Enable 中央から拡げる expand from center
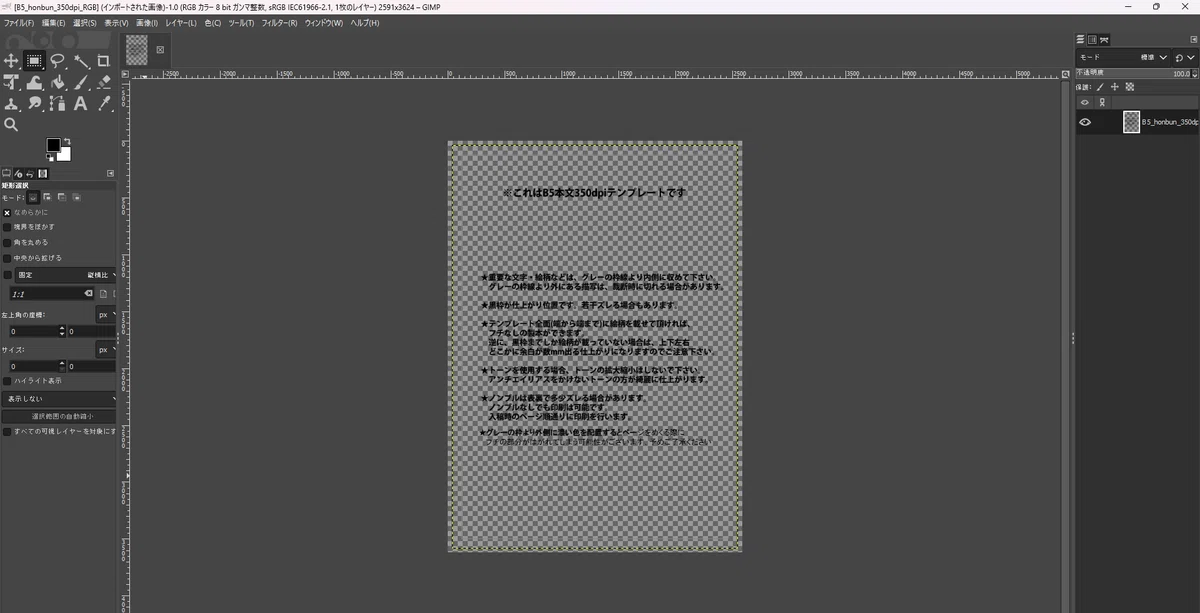 [x=7, y=258]
